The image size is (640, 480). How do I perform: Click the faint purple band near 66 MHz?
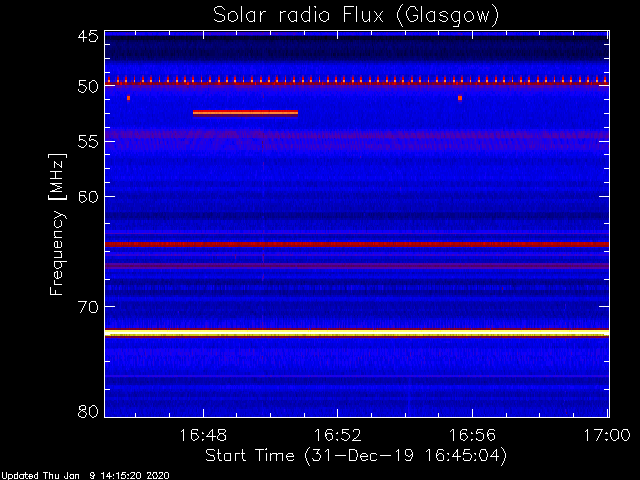point(357,266)
